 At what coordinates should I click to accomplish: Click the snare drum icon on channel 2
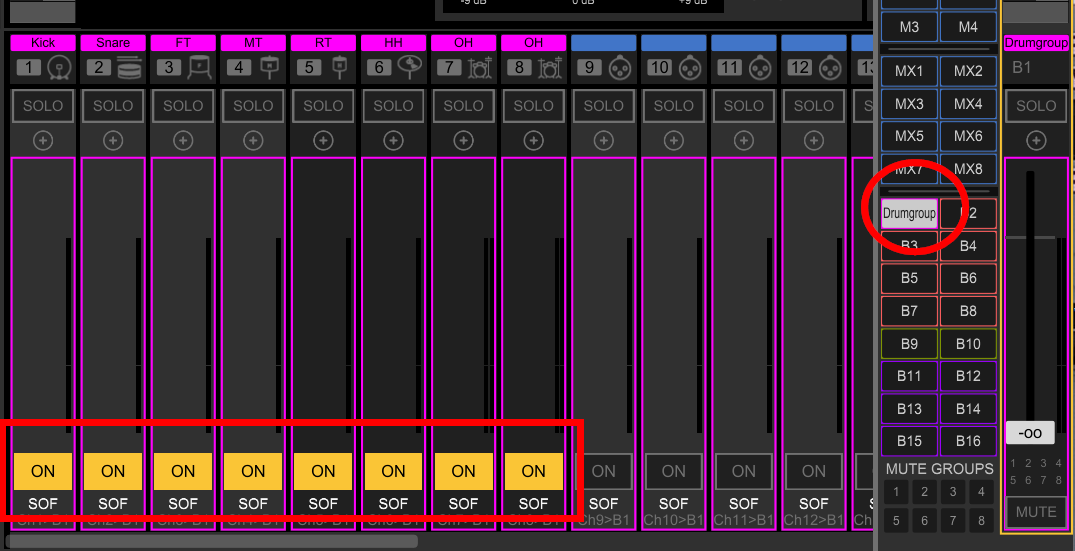pos(129,68)
